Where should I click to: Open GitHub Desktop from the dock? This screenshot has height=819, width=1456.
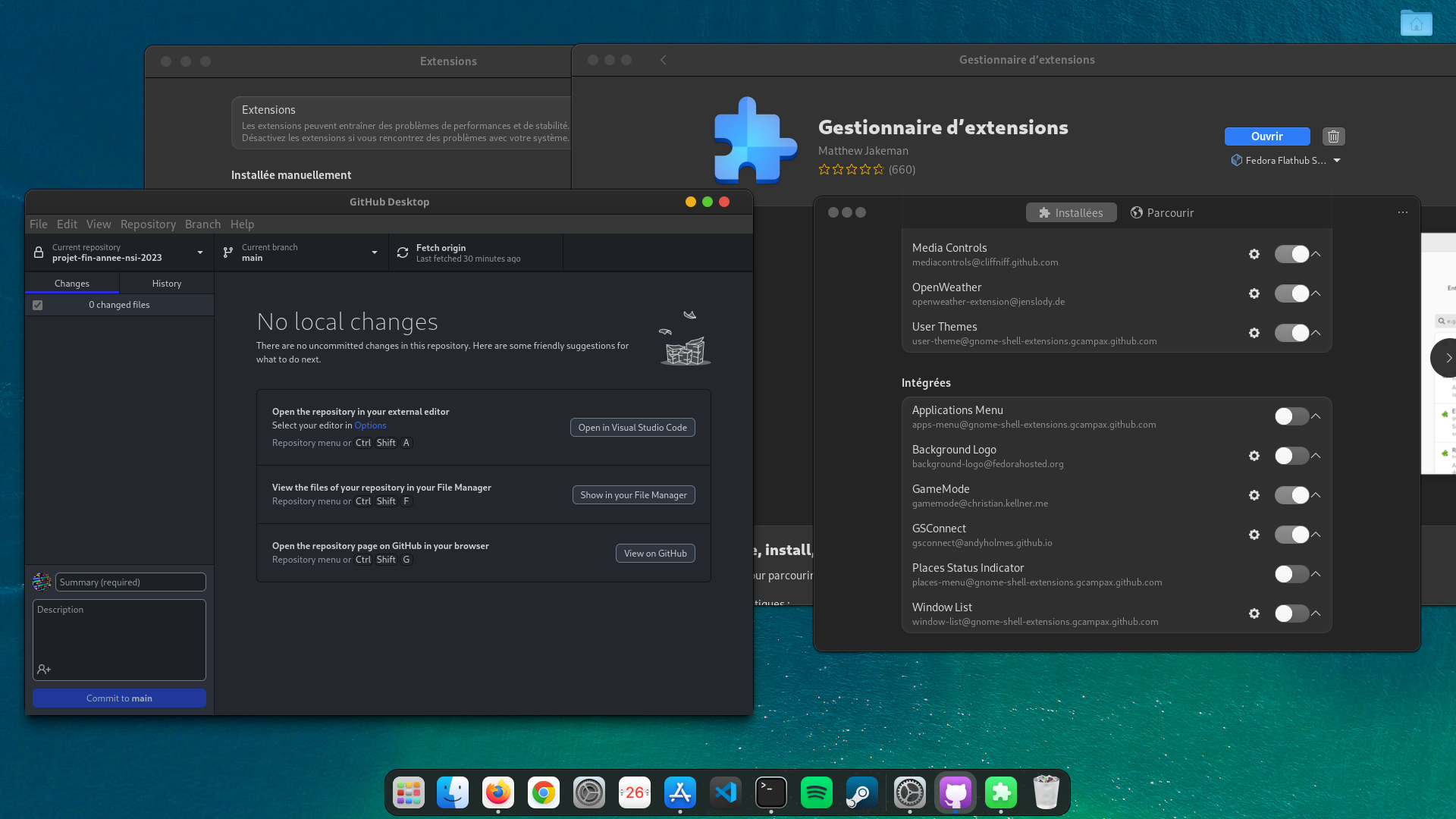click(x=955, y=792)
